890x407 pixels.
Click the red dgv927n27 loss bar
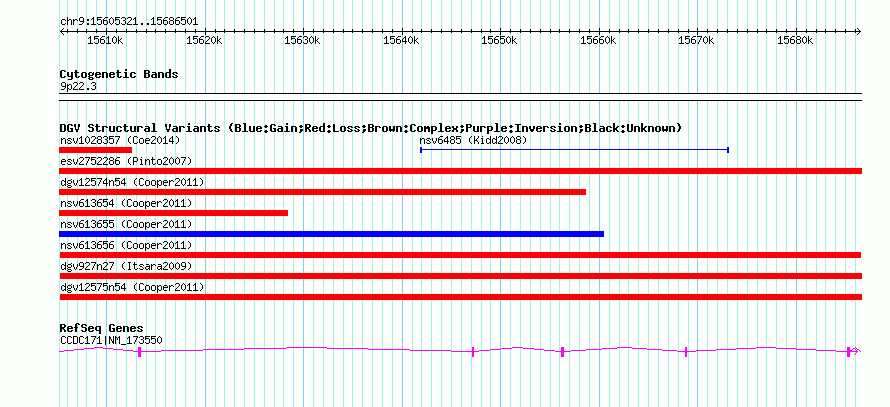pos(460,276)
